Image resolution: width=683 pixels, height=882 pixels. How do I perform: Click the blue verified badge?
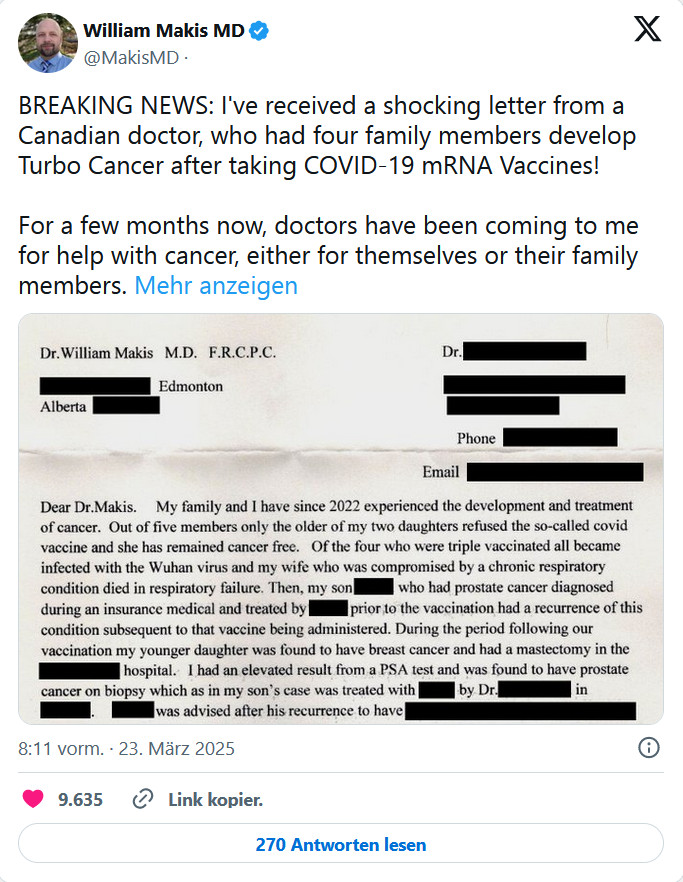(x=259, y=31)
